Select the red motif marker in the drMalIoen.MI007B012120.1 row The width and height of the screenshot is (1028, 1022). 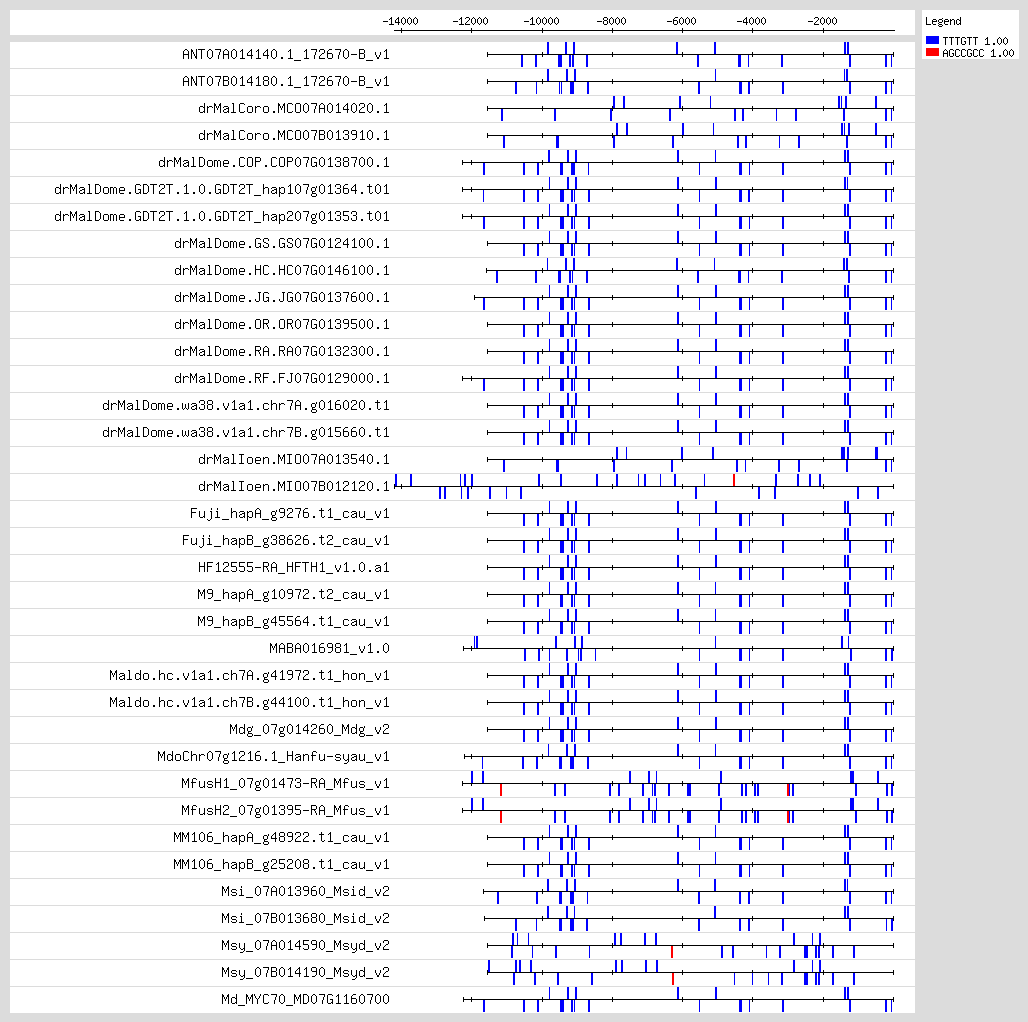(734, 480)
